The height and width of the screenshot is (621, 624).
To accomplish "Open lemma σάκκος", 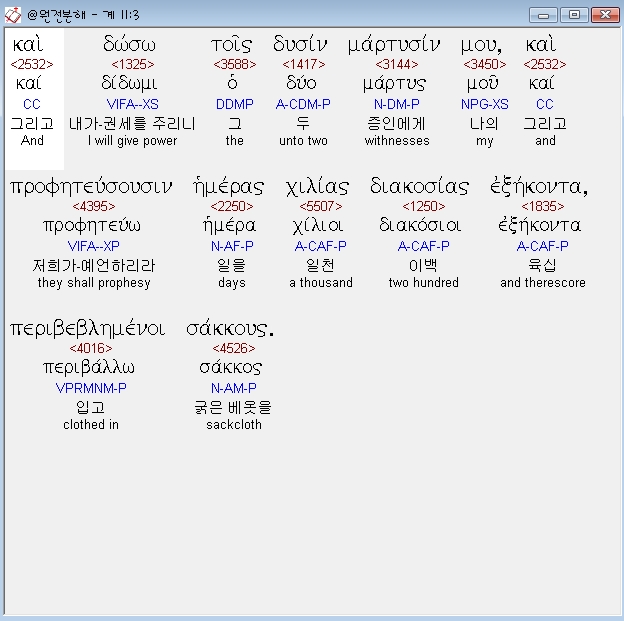I will [231, 367].
